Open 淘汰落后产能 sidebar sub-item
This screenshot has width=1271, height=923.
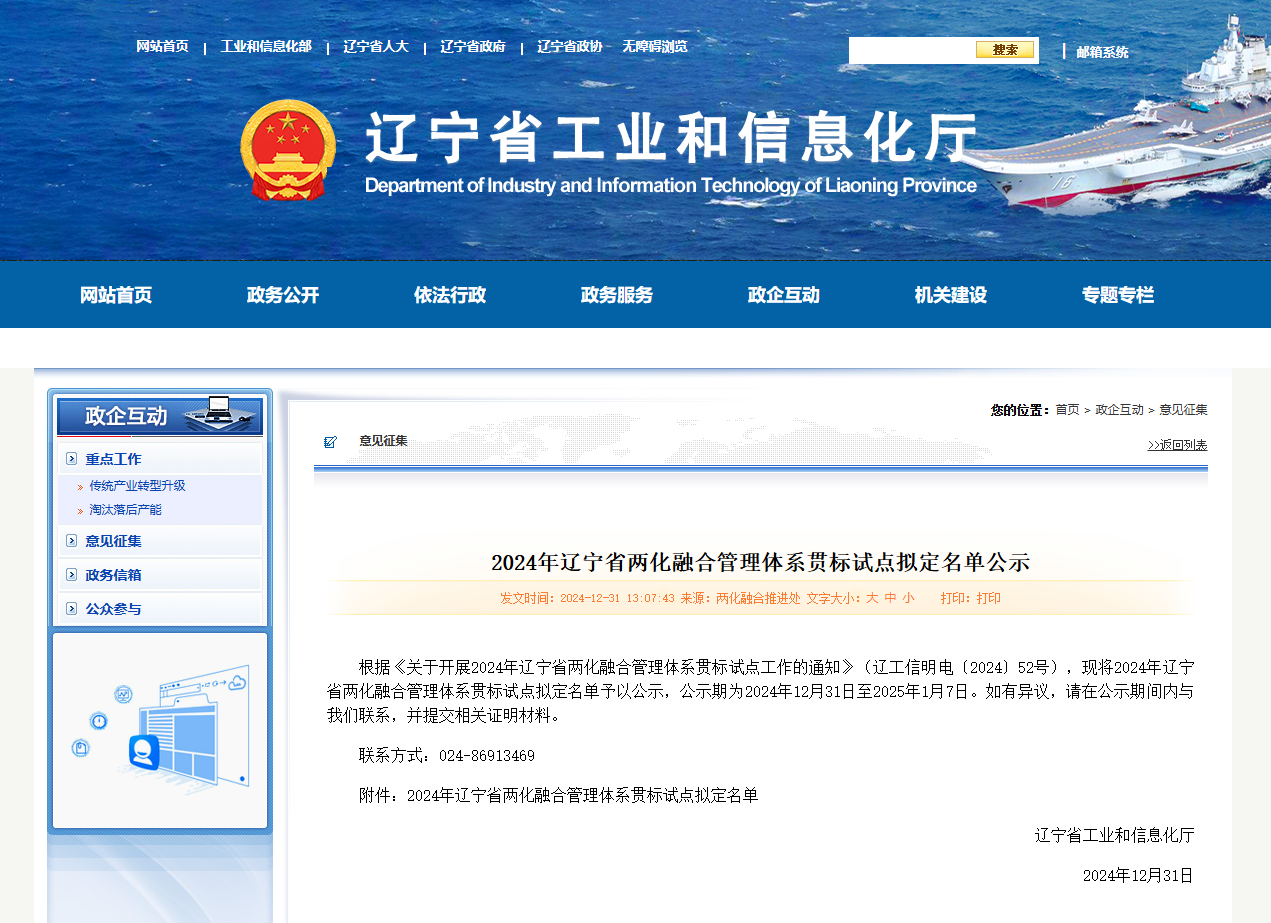coord(125,510)
